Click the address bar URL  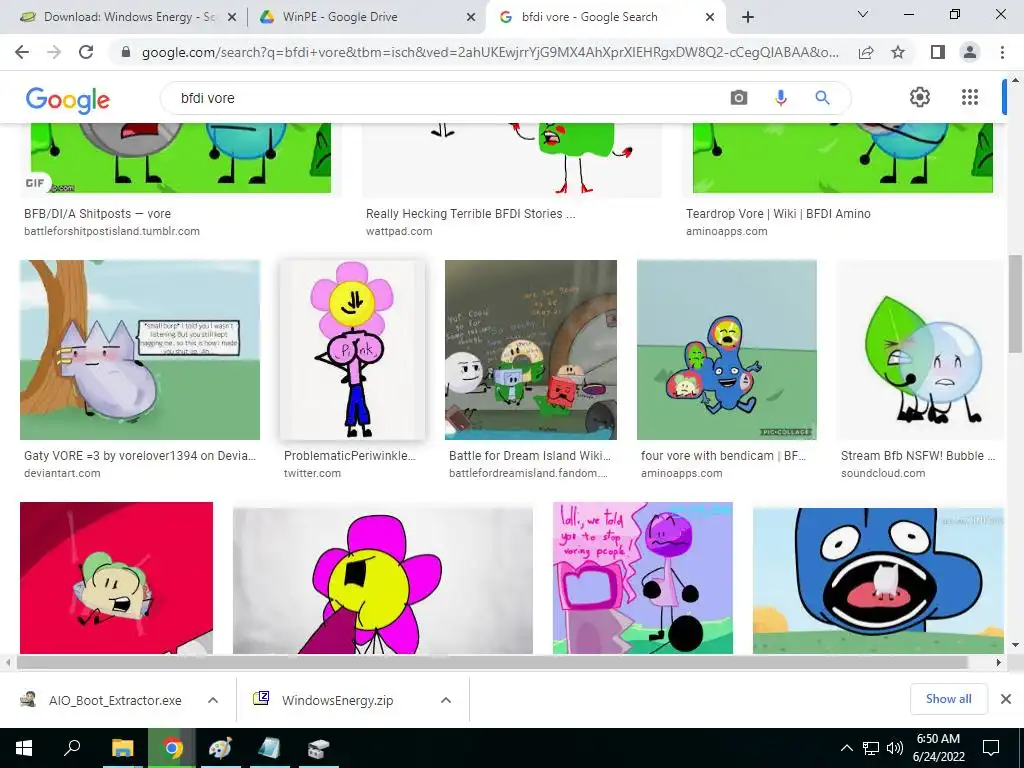490,52
